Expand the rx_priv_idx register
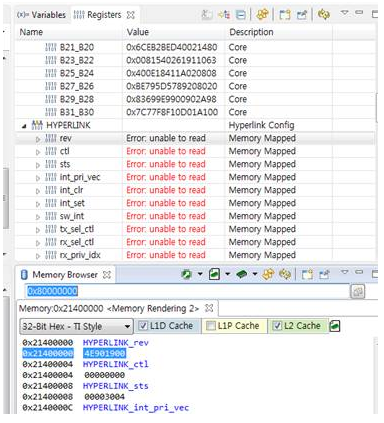384x423 pixels. pyautogui.click(x=38, y=256)
